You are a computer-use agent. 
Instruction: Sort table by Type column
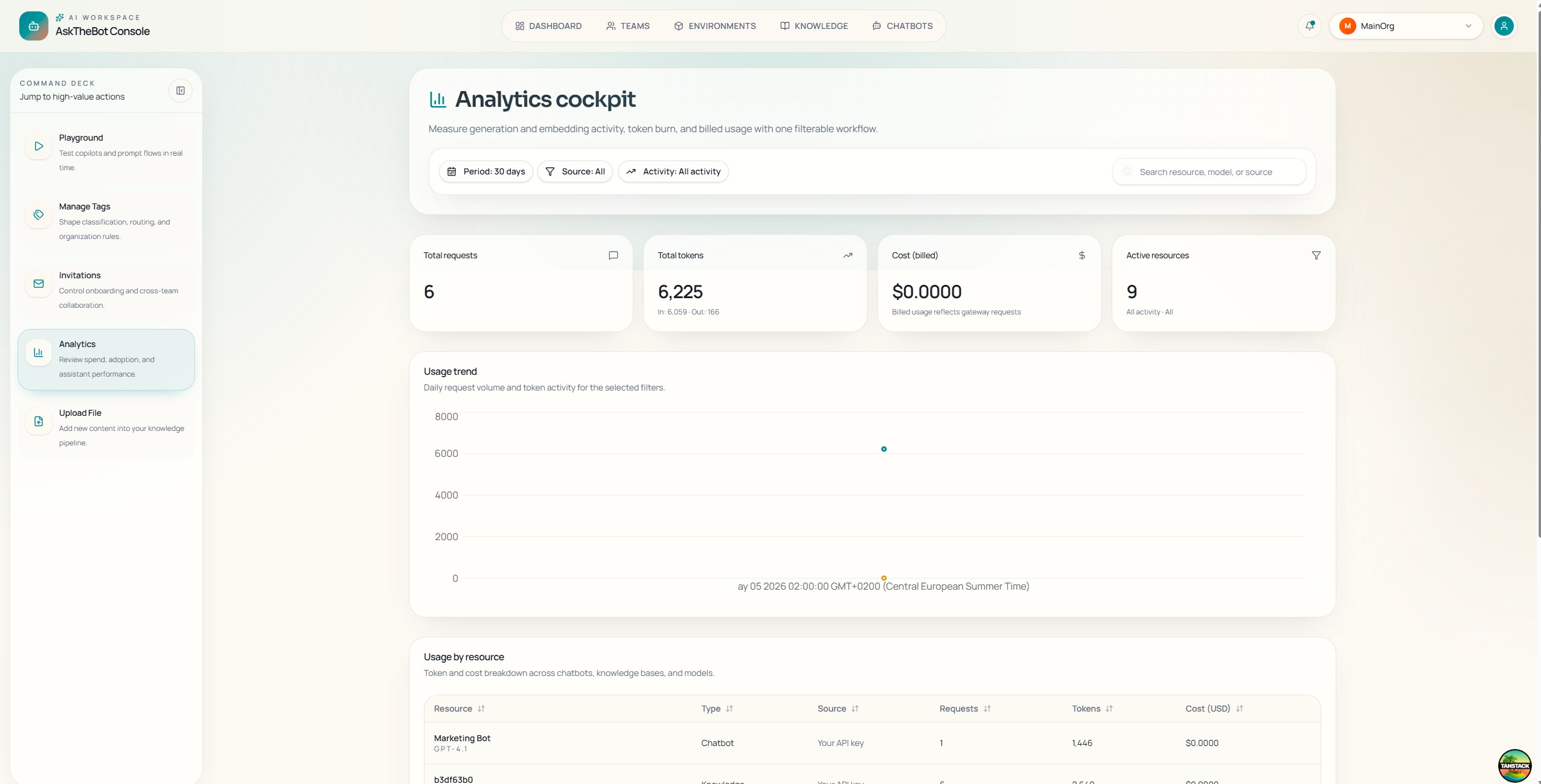coord(717,709)
